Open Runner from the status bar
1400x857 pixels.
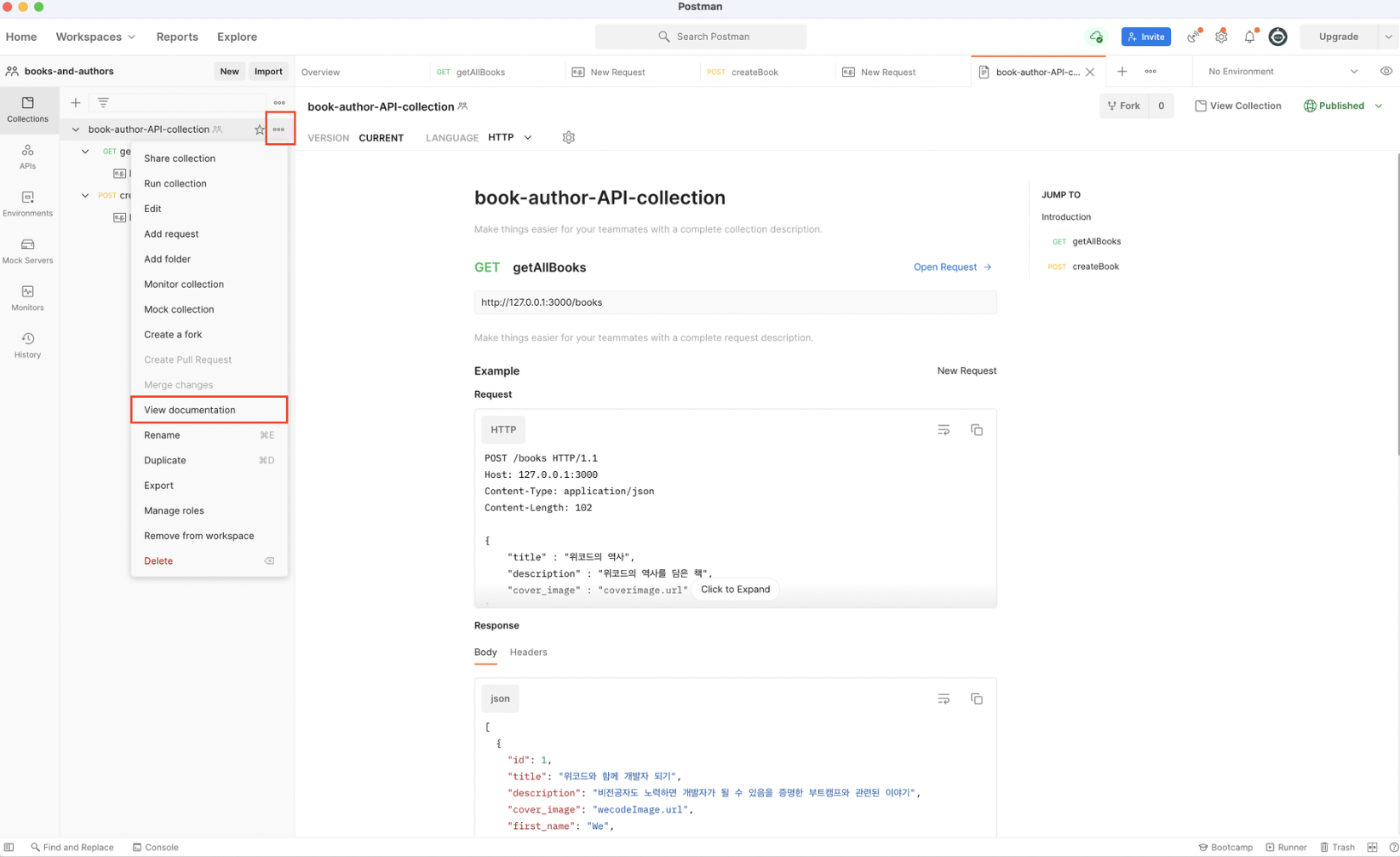point(1286,847)
